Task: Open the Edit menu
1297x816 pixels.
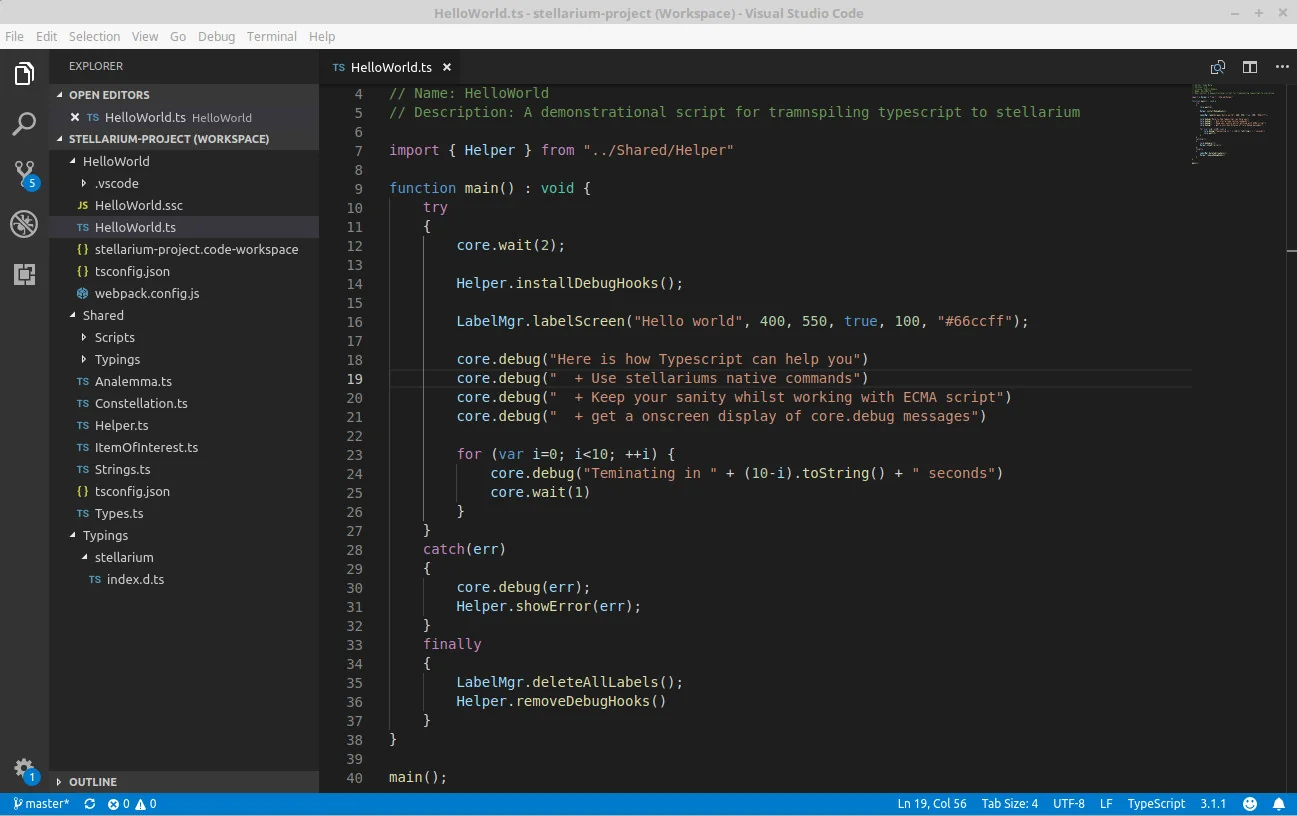Action: [x=46, y=36]
